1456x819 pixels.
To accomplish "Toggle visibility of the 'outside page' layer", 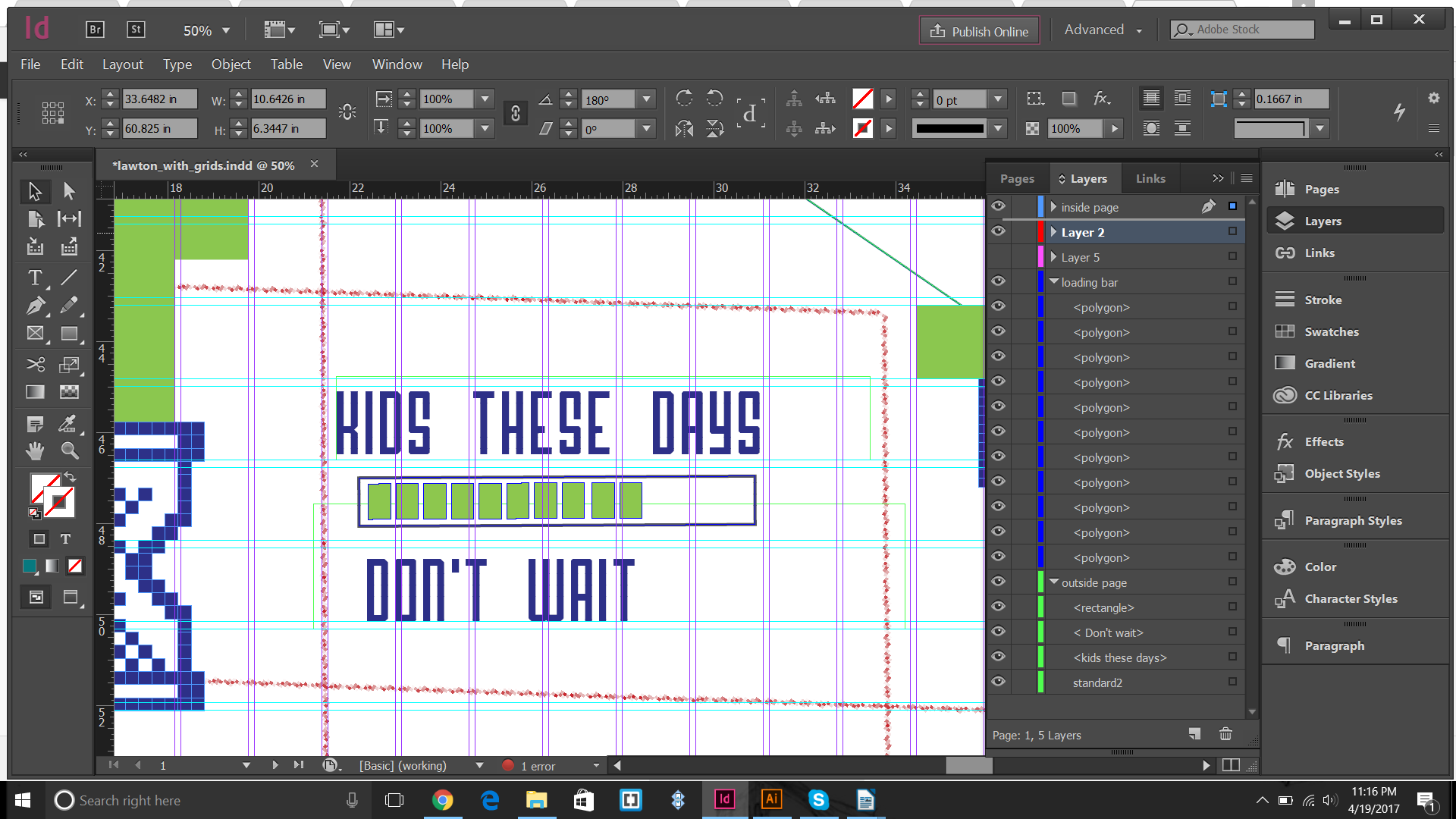I will pos(998,582).
